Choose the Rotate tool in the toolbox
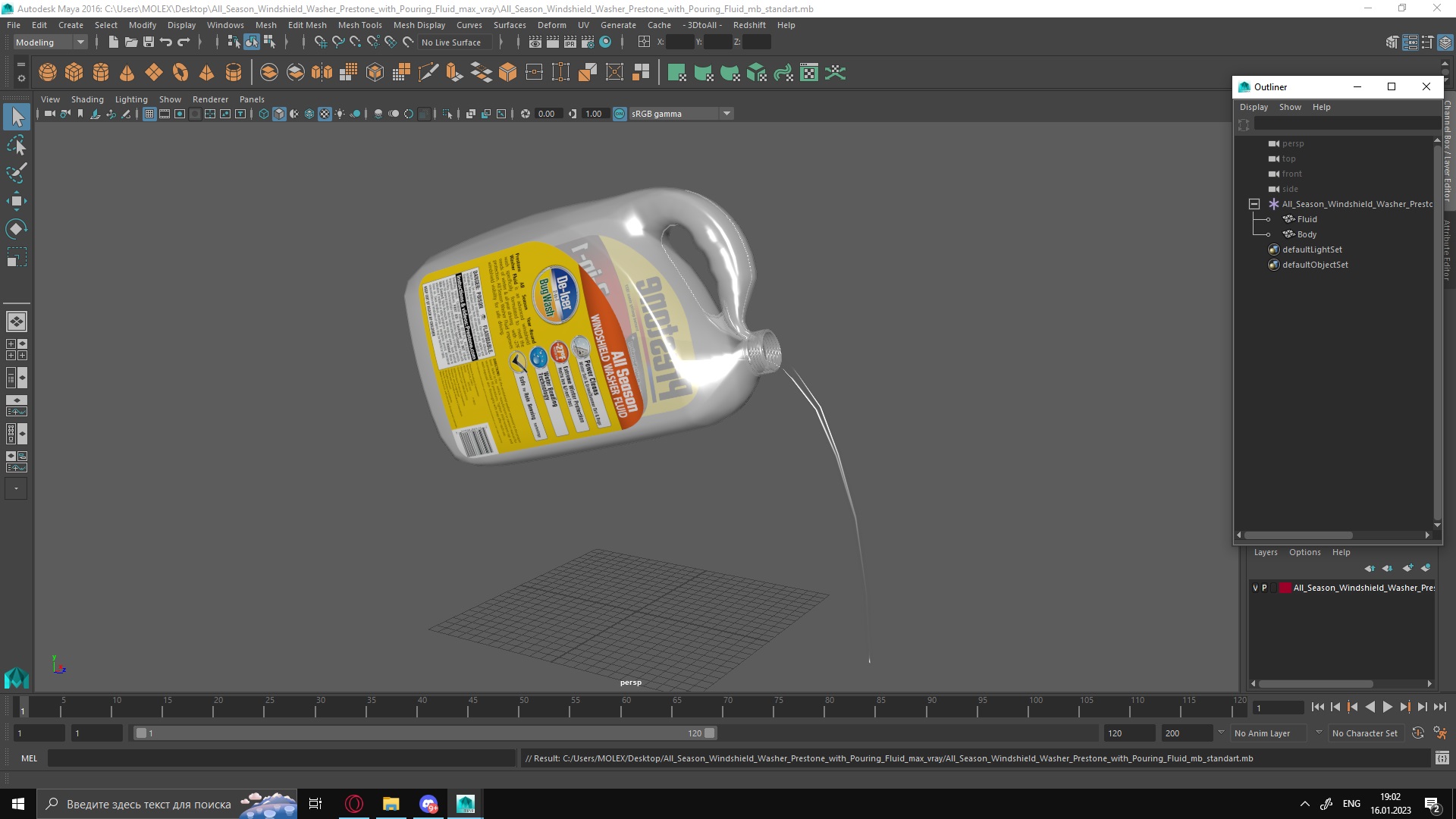 tap(16, 229)
